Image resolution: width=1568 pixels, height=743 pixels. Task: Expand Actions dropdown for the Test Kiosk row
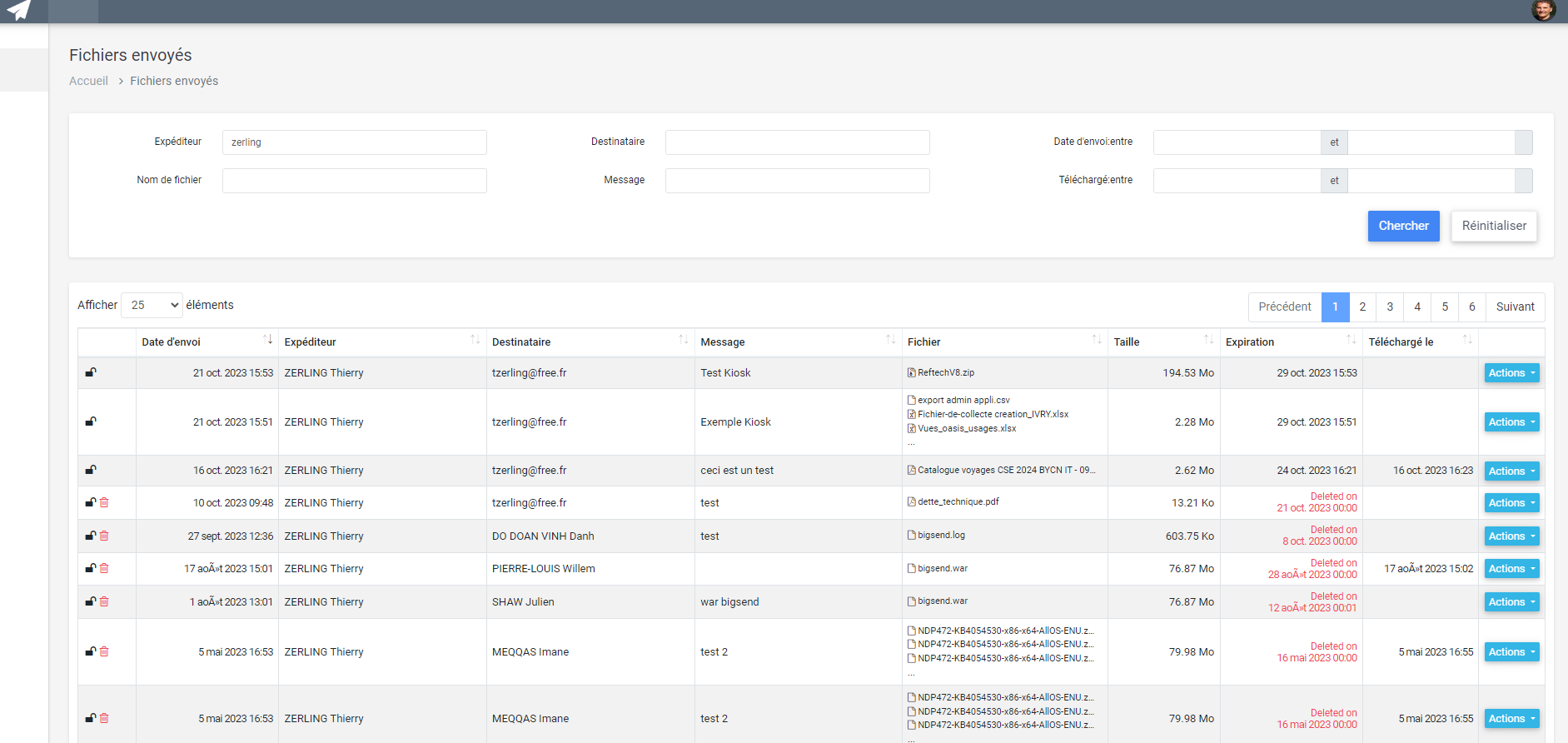[x=1511, y=373]
